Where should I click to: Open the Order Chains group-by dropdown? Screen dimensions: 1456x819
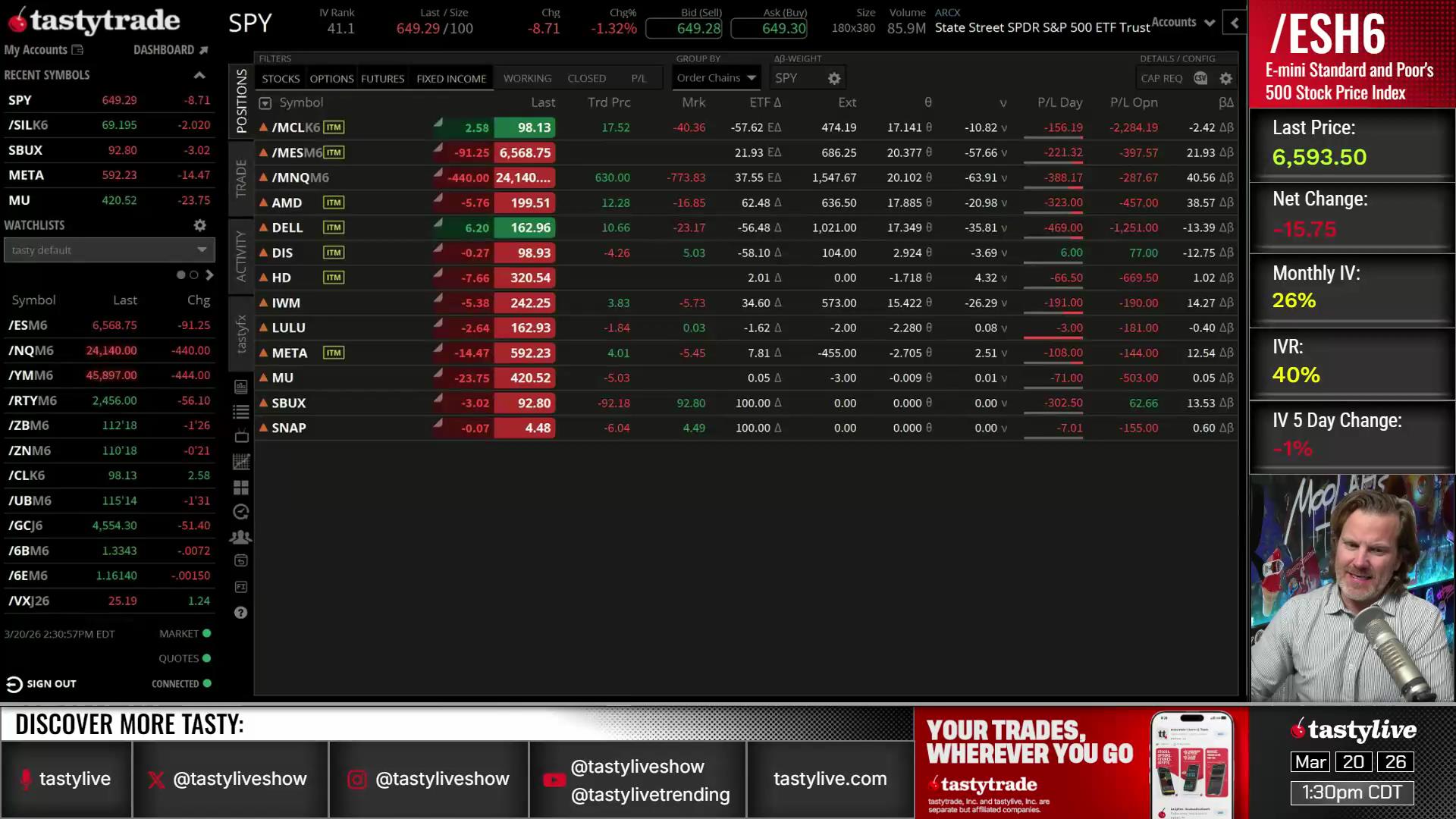pyautogui.click(x=716, y=78)
